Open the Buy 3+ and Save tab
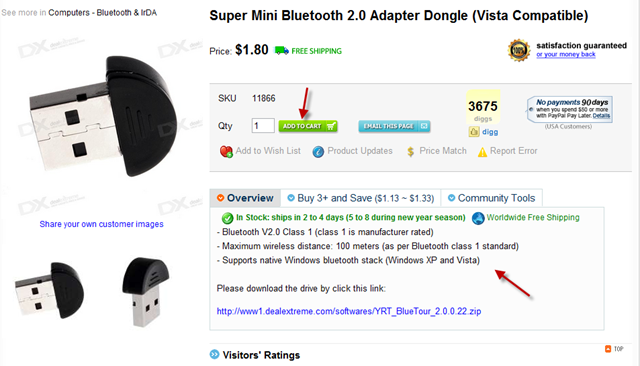Viewport: 640px width, 366px height. pos(361,198)
